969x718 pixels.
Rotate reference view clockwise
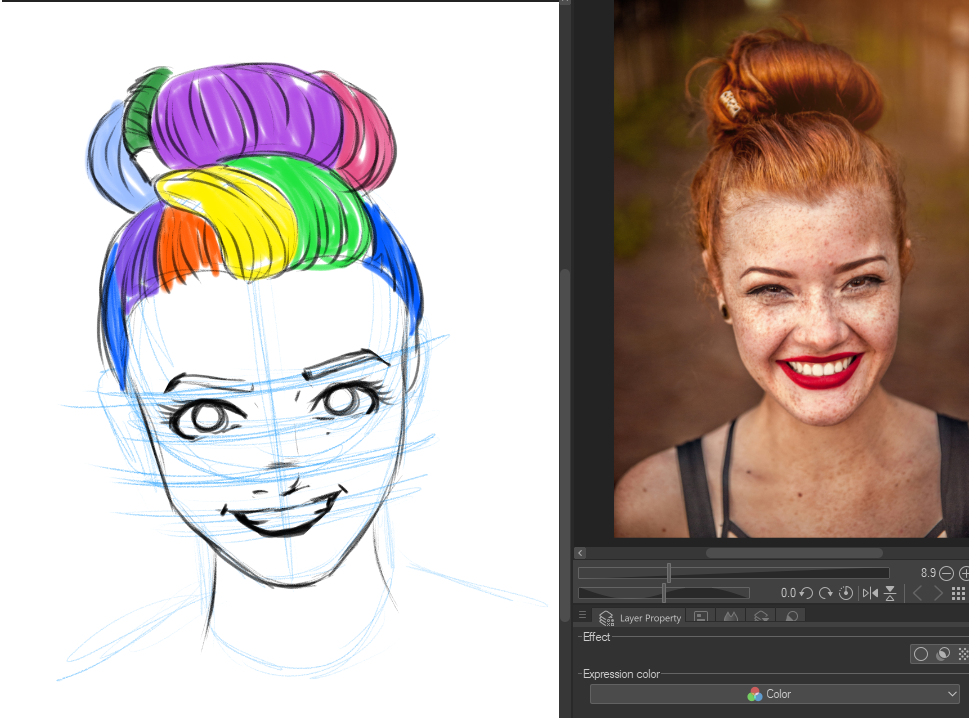(x=826, y=593)
